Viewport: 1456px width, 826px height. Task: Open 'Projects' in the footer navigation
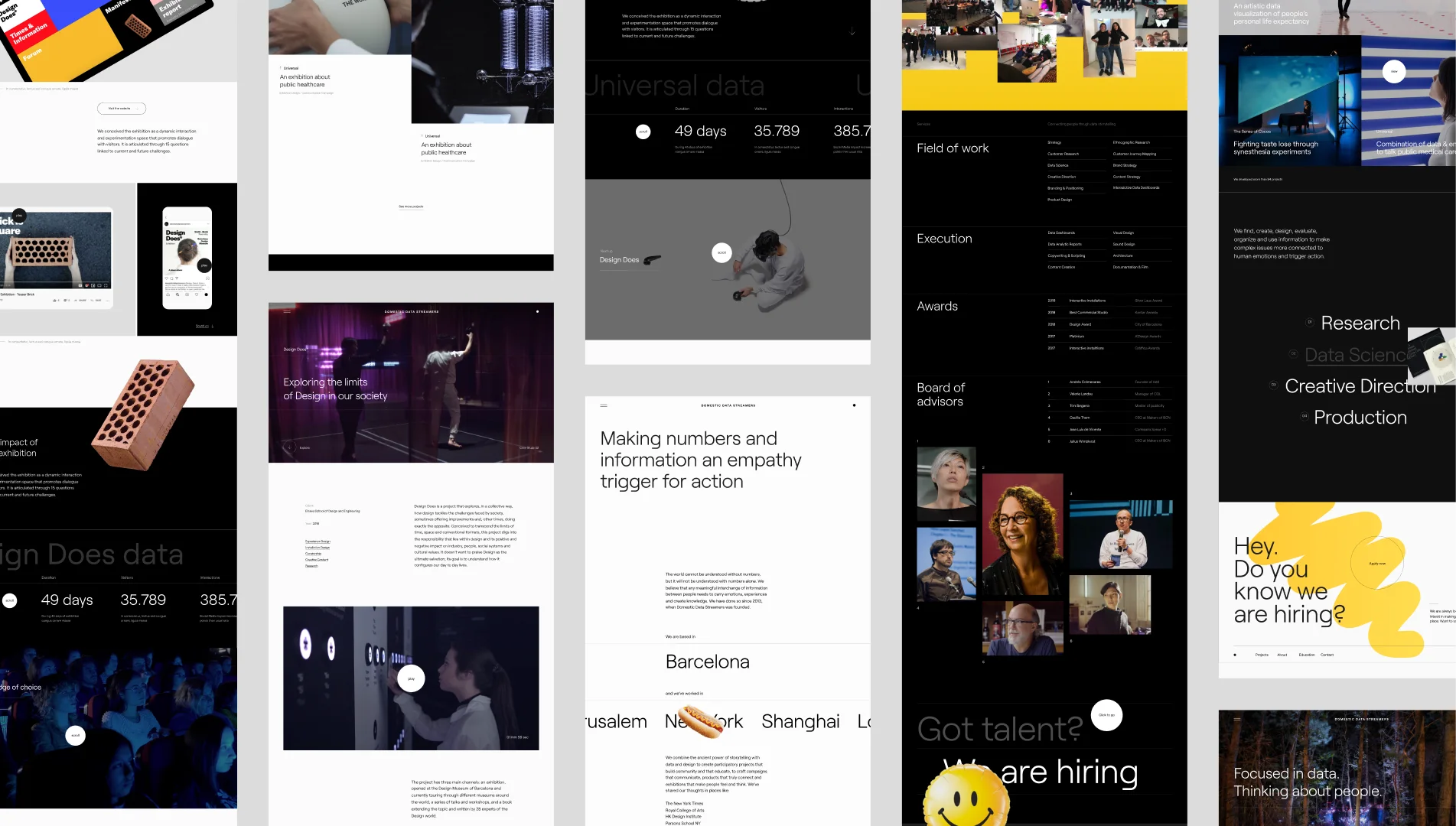pyautogui.click(x=1262, y=655)
